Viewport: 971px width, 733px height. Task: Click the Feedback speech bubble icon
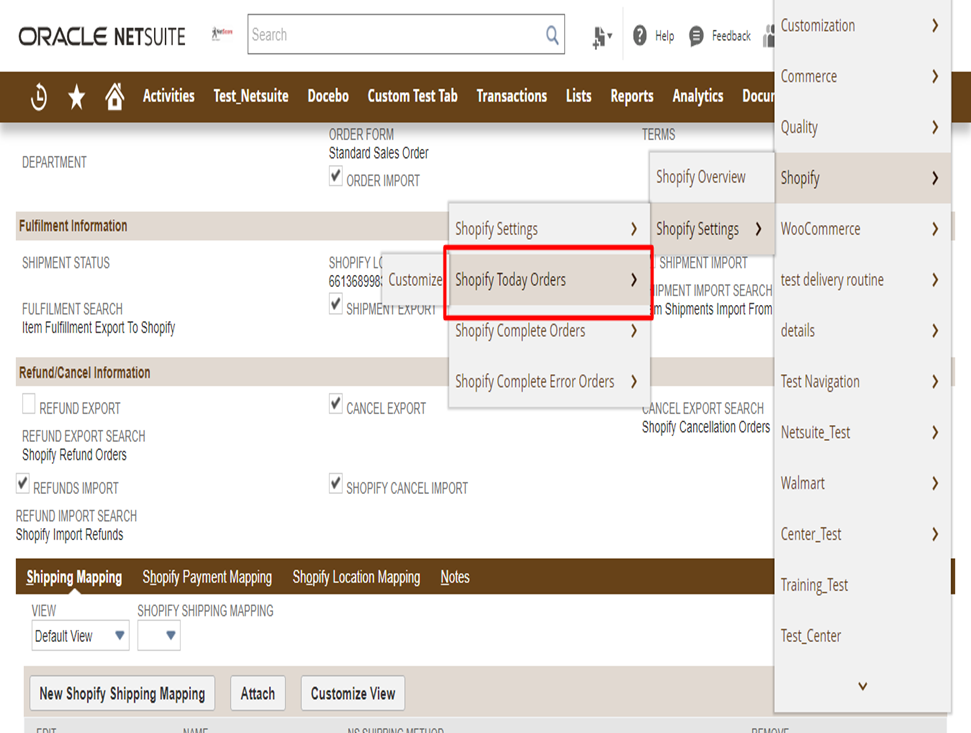696,36
